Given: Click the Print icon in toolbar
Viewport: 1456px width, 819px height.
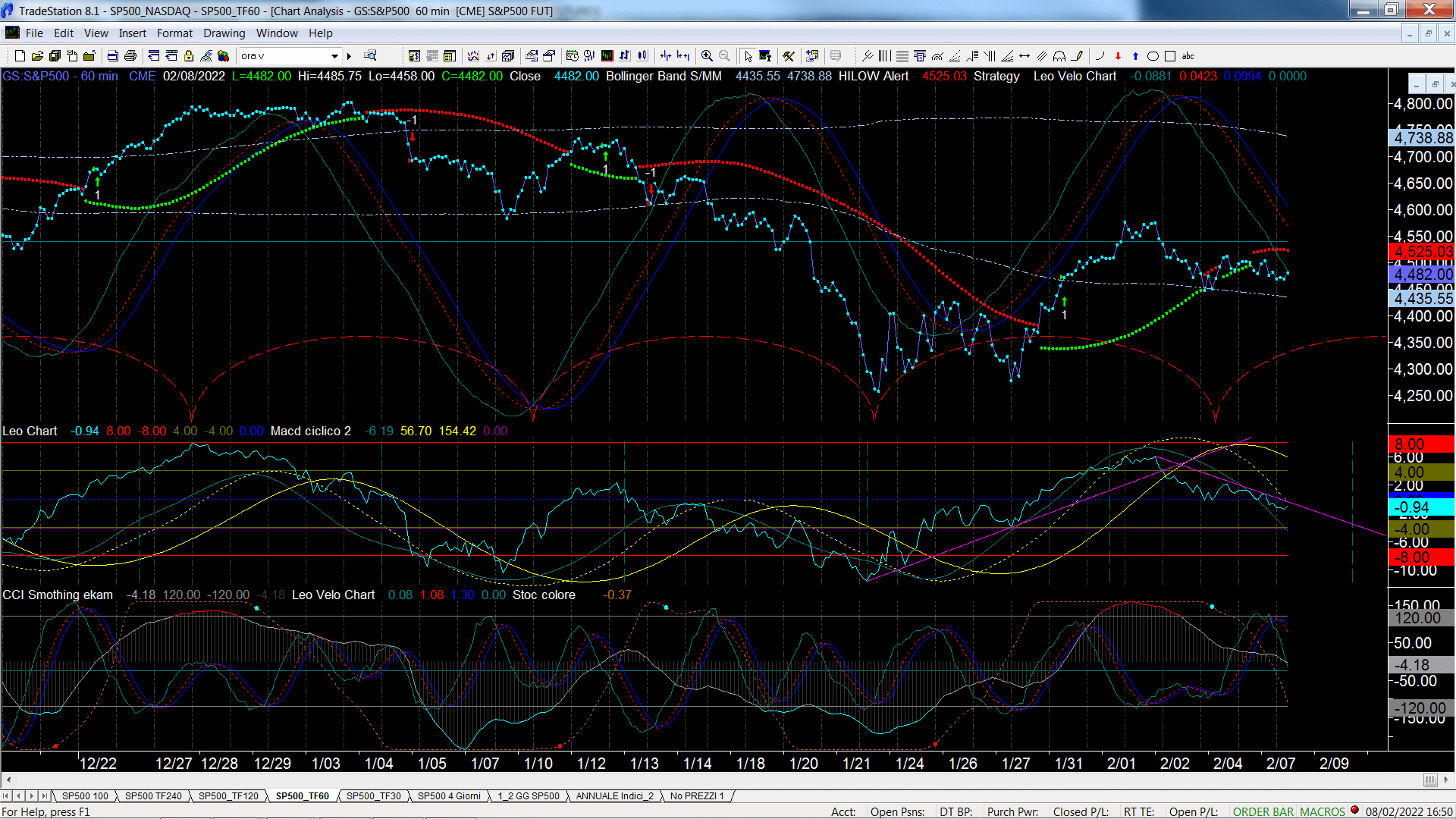Looking at the screenshot, I should [x=130, y=56].
